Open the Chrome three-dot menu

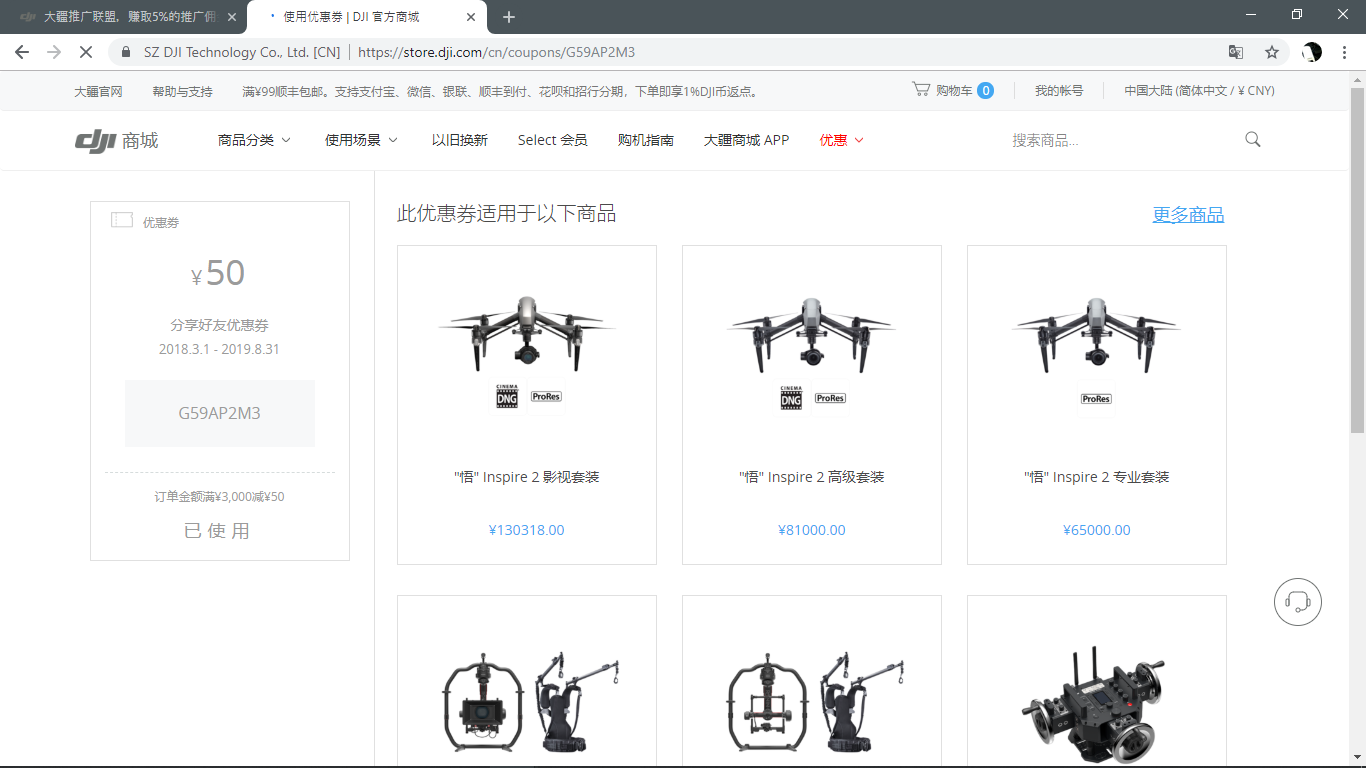point(1344,52)
